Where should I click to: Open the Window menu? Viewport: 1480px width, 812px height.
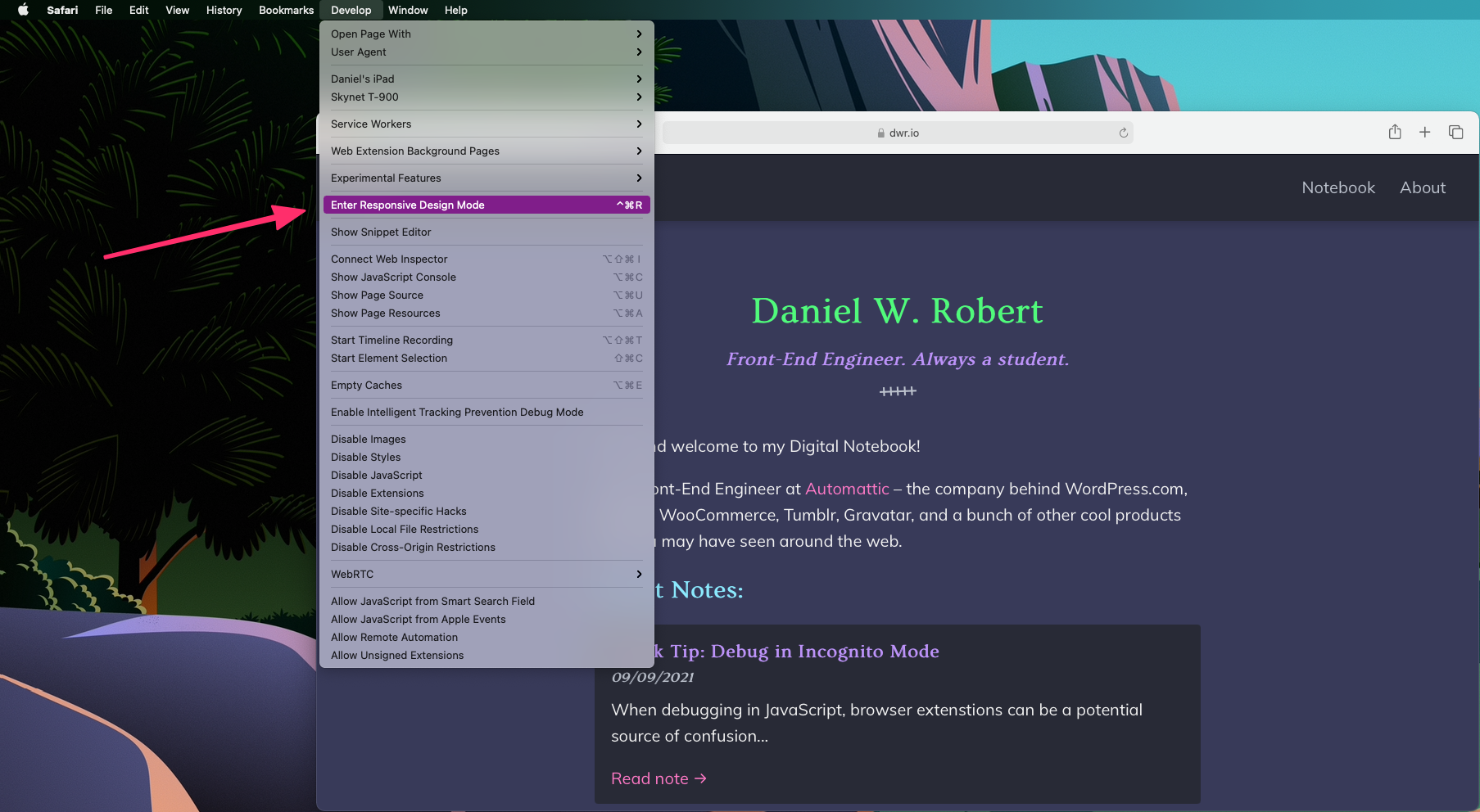click(x=408, y=10)
